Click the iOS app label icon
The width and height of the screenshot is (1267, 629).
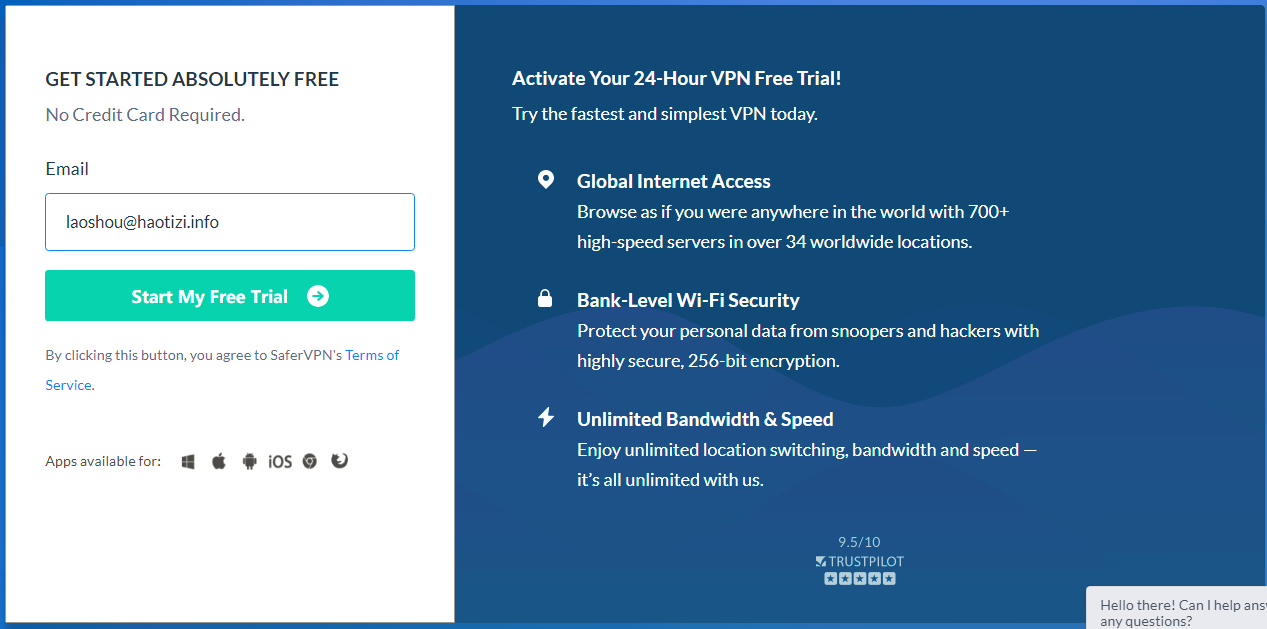280,461
